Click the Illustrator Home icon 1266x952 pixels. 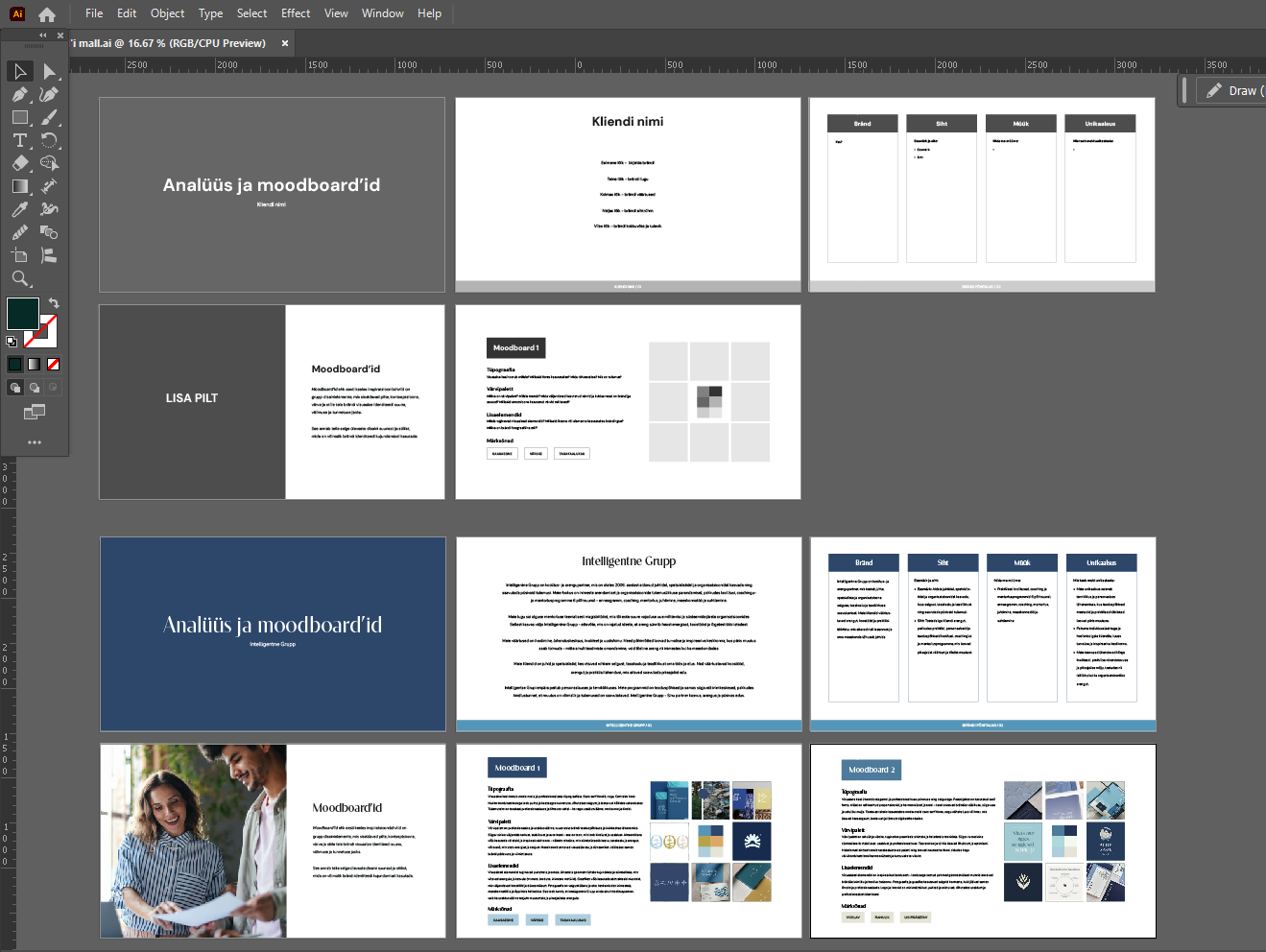coord(47,14)
